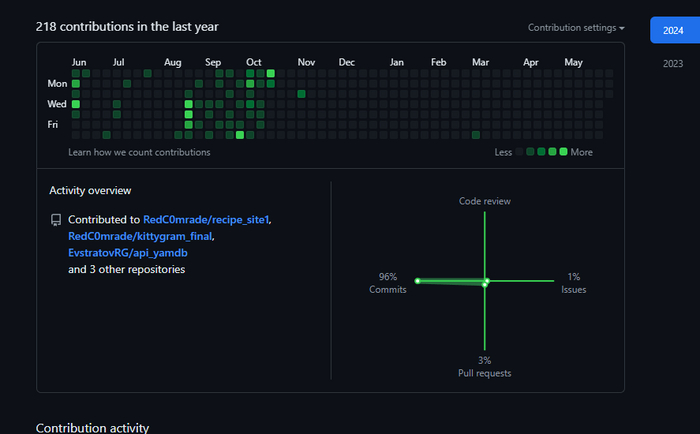
Task: Click the brightest legend square beside "More"
Action: 563,152
